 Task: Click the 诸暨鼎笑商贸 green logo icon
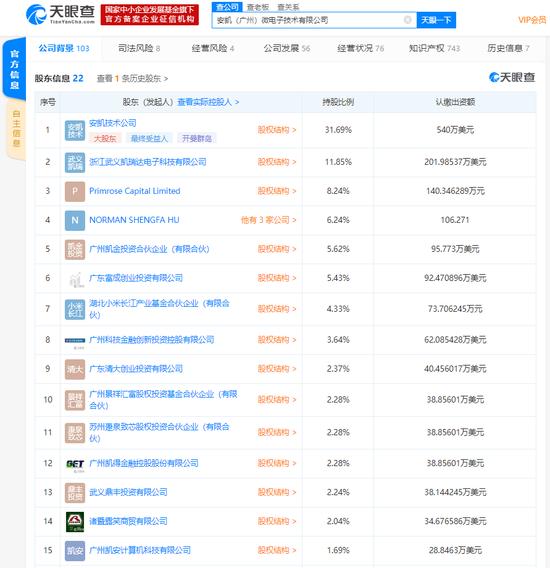pyautogui.click(x=75, y=522)
